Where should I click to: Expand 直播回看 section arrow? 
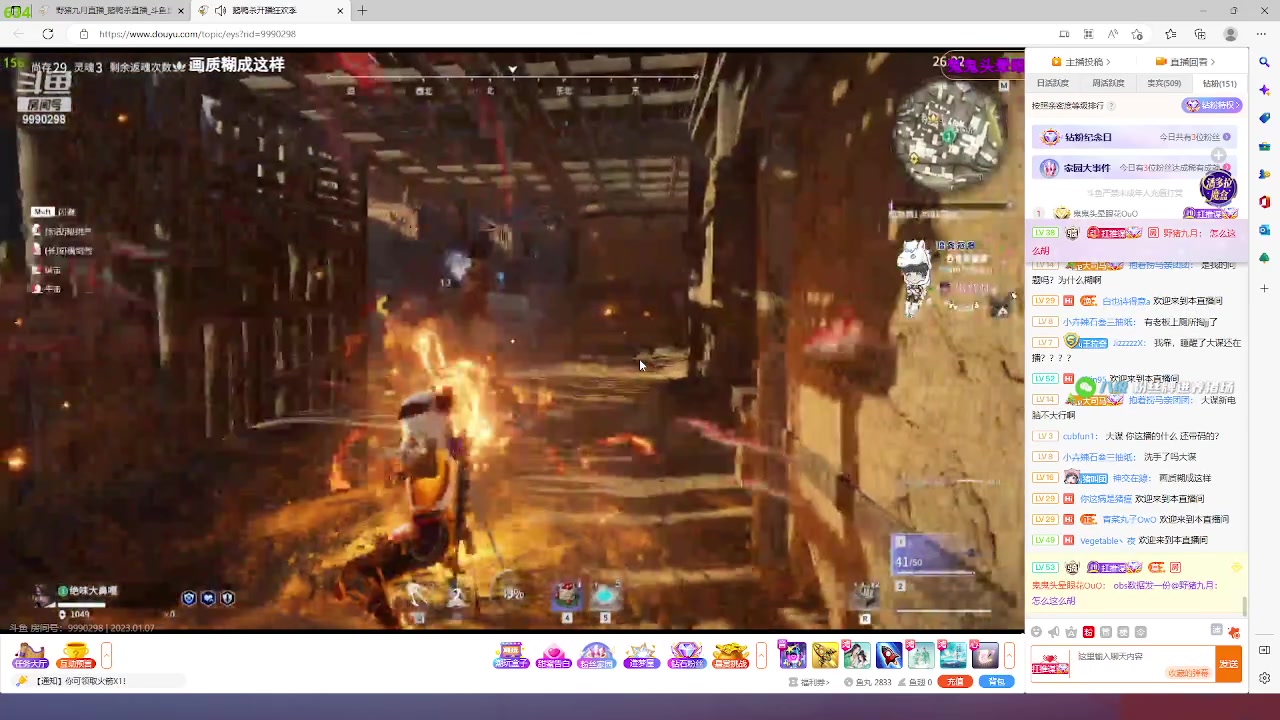1212,62
